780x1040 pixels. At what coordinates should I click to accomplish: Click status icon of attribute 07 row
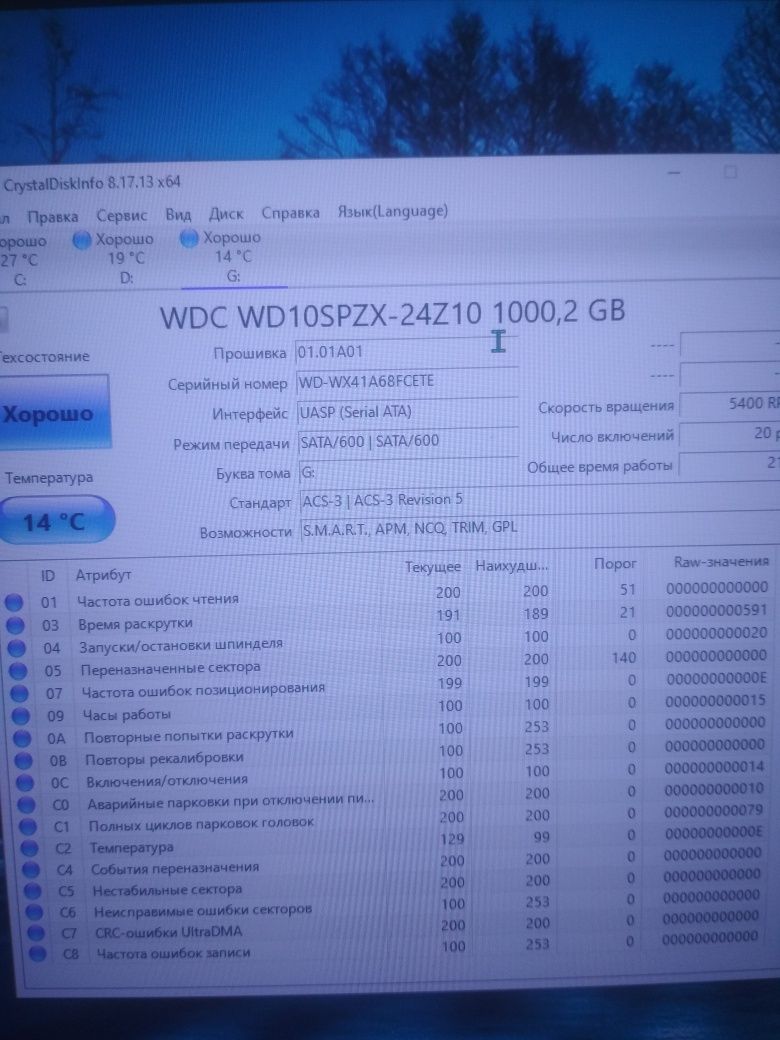coord(19,693)
